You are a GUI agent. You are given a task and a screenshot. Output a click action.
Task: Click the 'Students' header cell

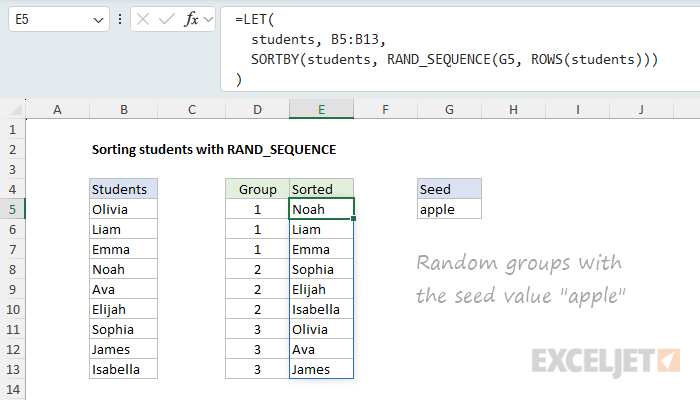pyautogui.click(x=124, y=189)
